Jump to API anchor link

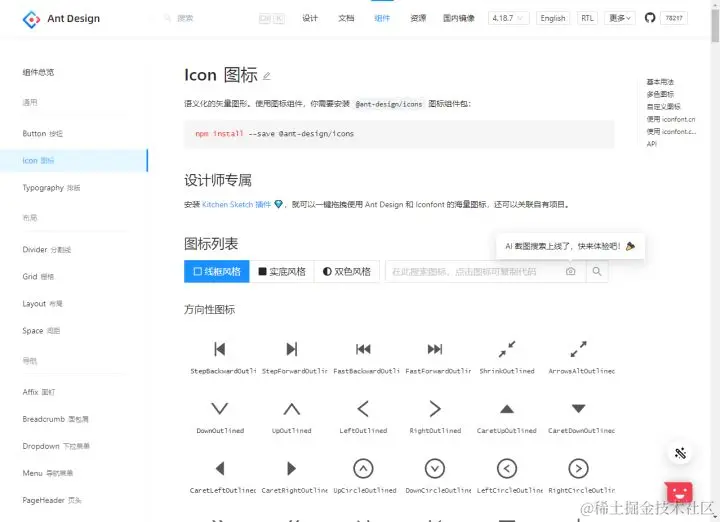pyautogui.click(x=652, y=144)
